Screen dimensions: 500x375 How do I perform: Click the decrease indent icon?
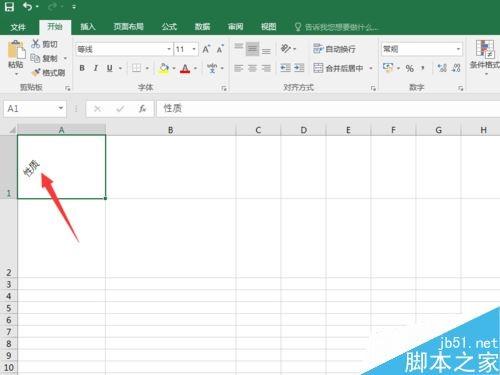(285, 68)
